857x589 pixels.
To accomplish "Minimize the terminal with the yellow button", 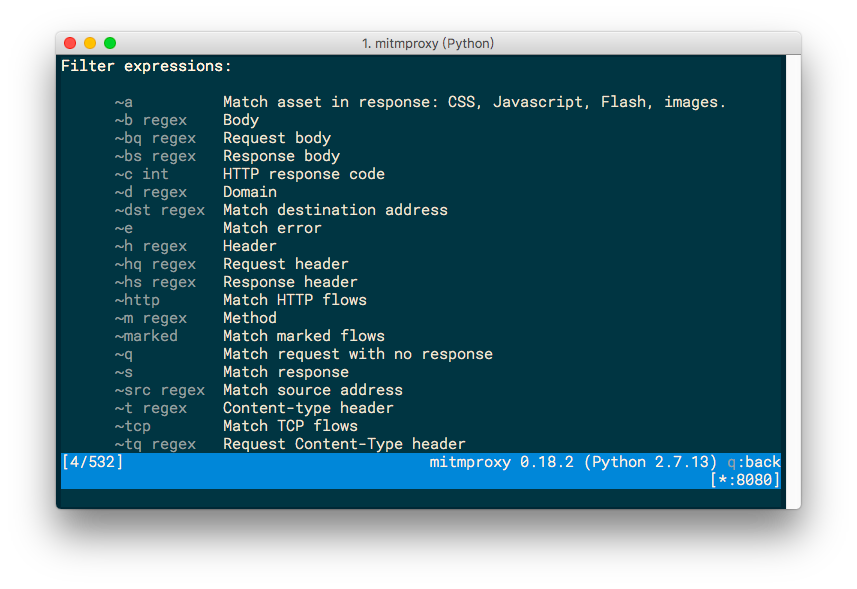I will [90, 43].
